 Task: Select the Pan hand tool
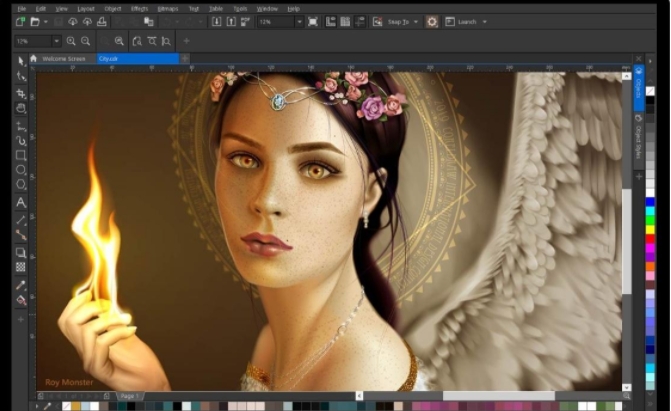[x=21, y=108]
